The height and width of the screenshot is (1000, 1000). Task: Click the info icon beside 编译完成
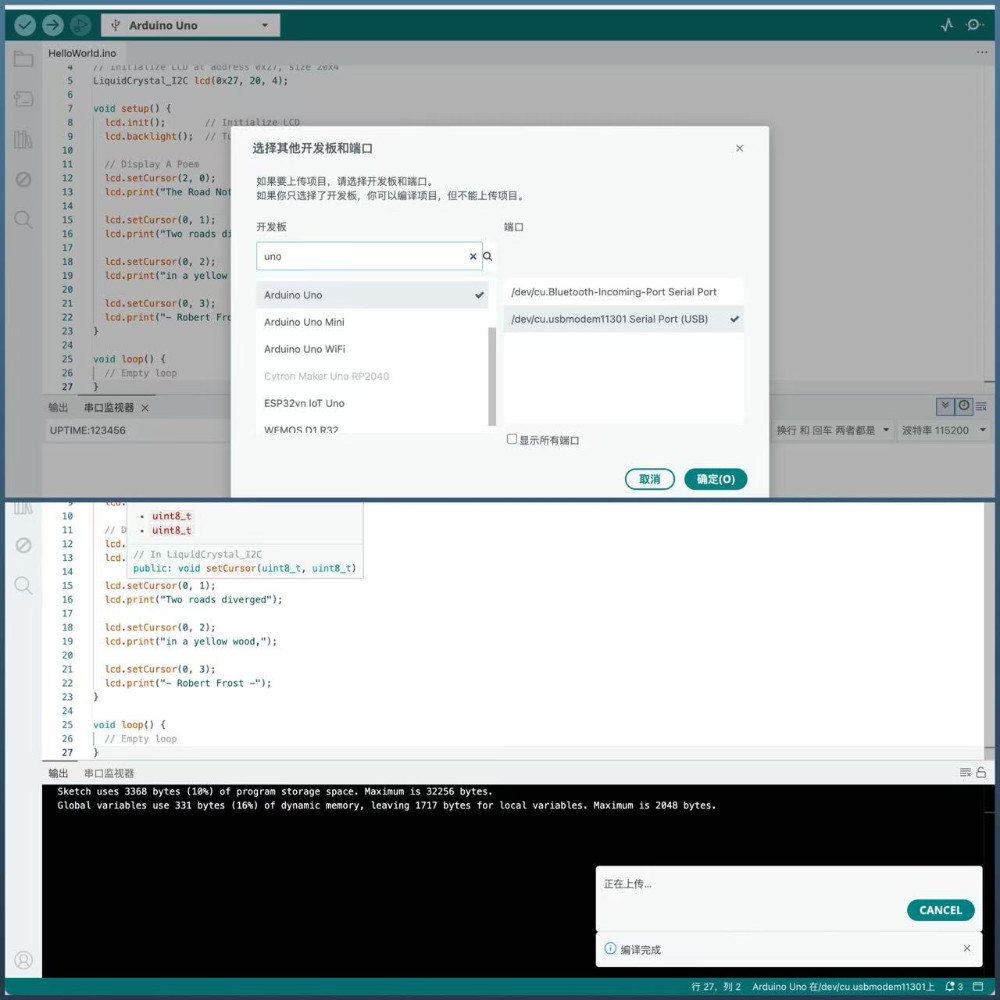point(610,948)
